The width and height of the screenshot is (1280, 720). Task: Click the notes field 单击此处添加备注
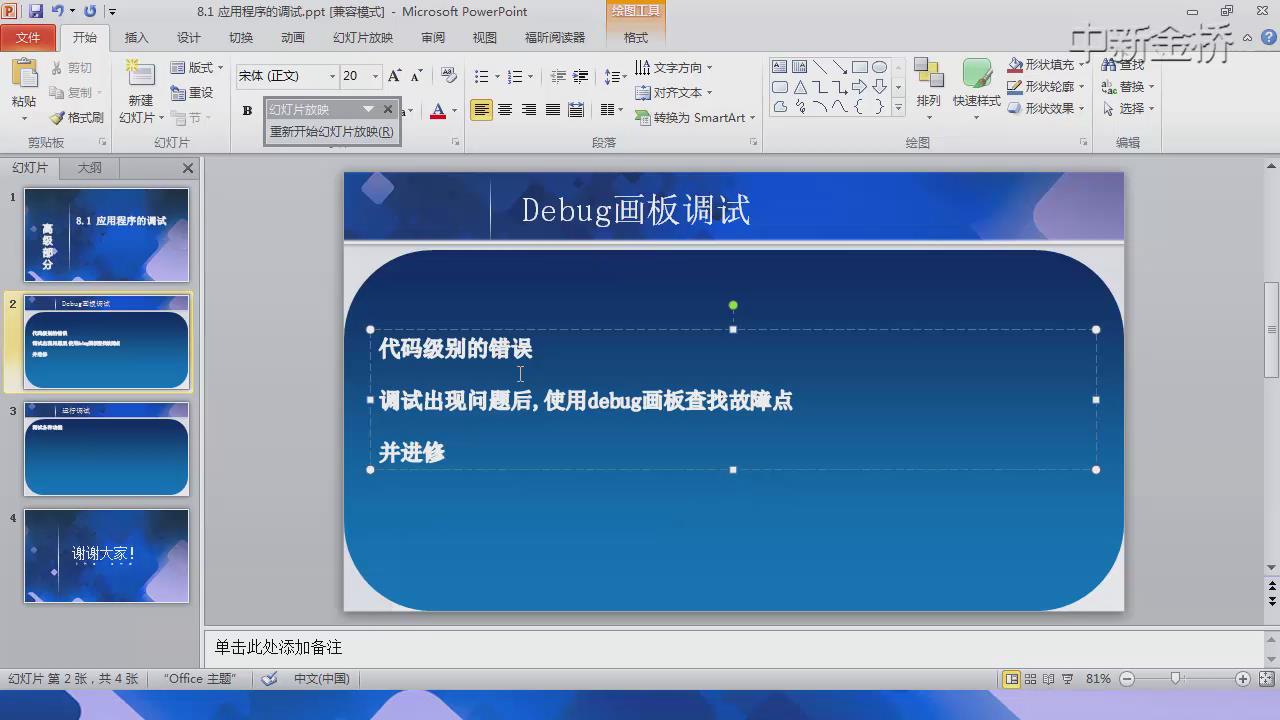pyautogui.click(x=735, y=647)
